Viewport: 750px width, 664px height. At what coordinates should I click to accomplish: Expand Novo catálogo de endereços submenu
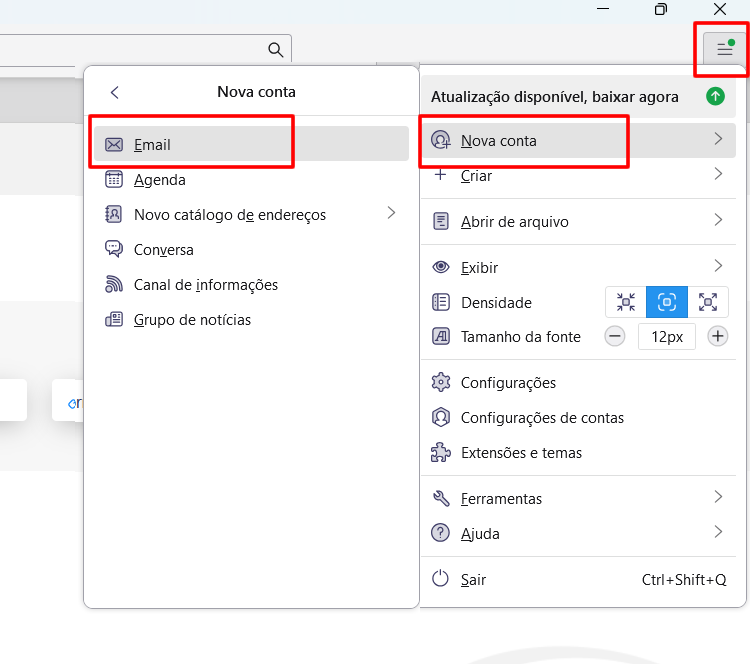coord(251,214)
